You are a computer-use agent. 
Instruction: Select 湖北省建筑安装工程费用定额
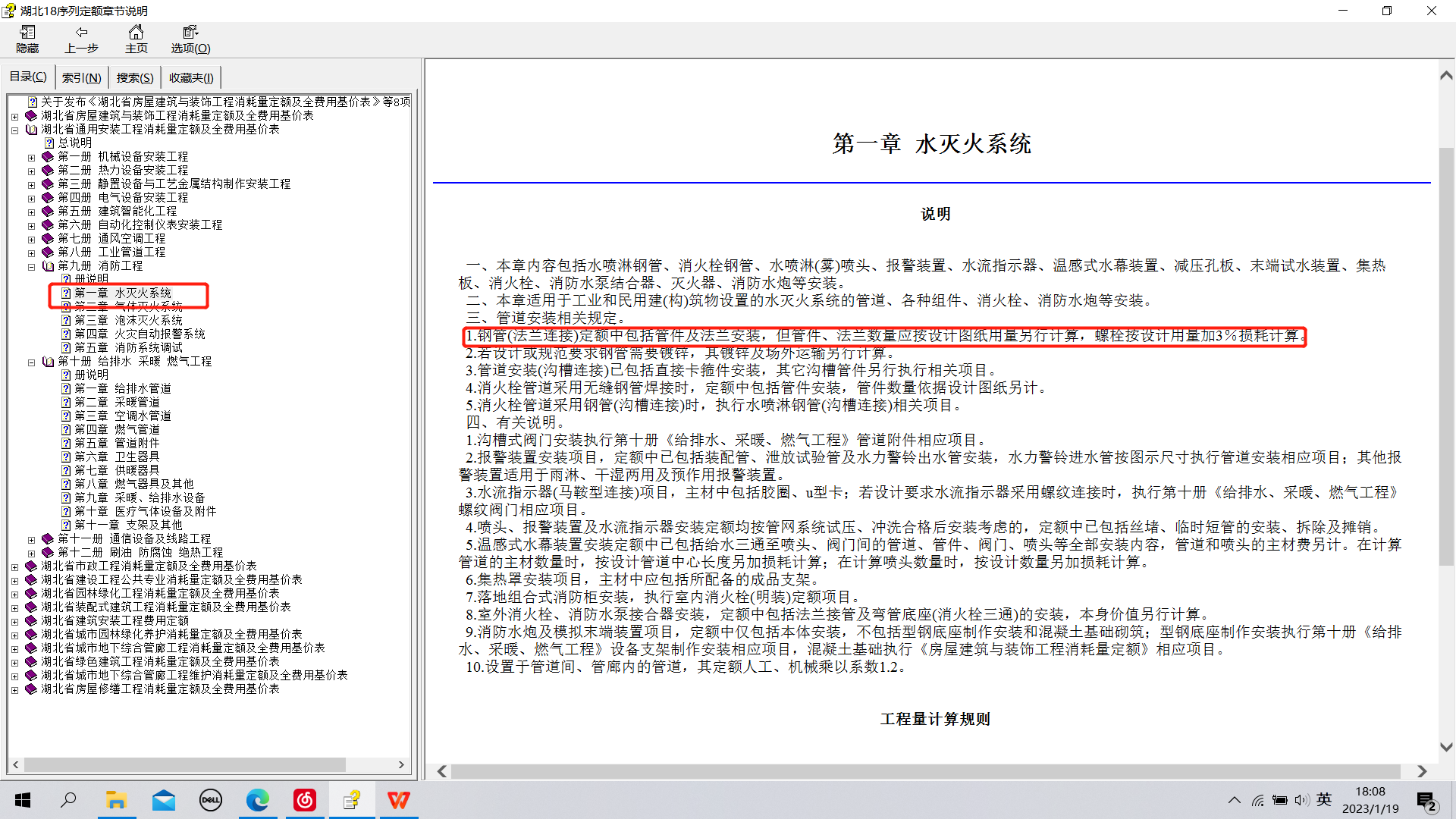click(x=115, y=620)
